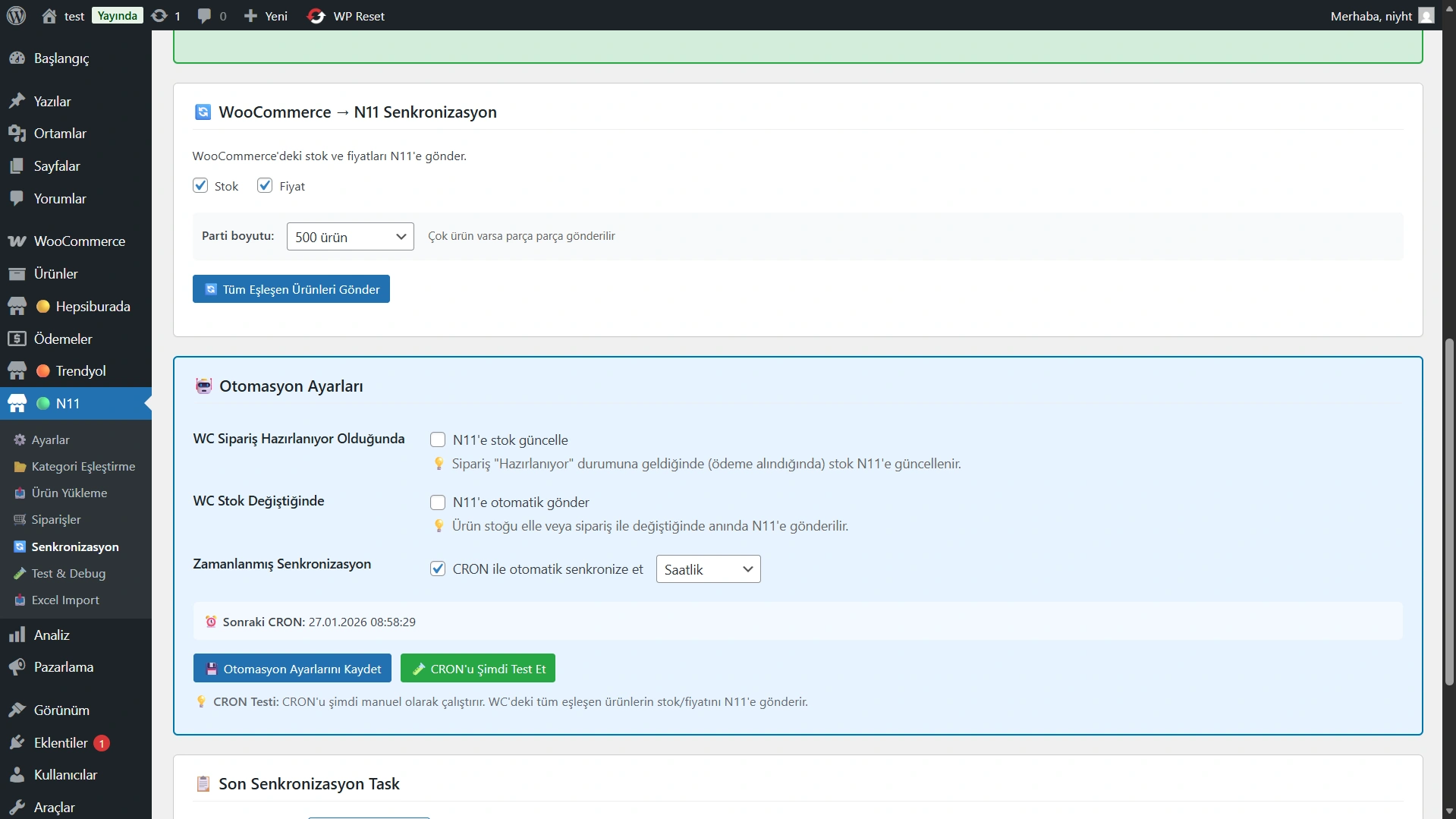Enable N11'e stok güncelle option
This screenshot has width=1456, height=819.
(x=438, y=440)
